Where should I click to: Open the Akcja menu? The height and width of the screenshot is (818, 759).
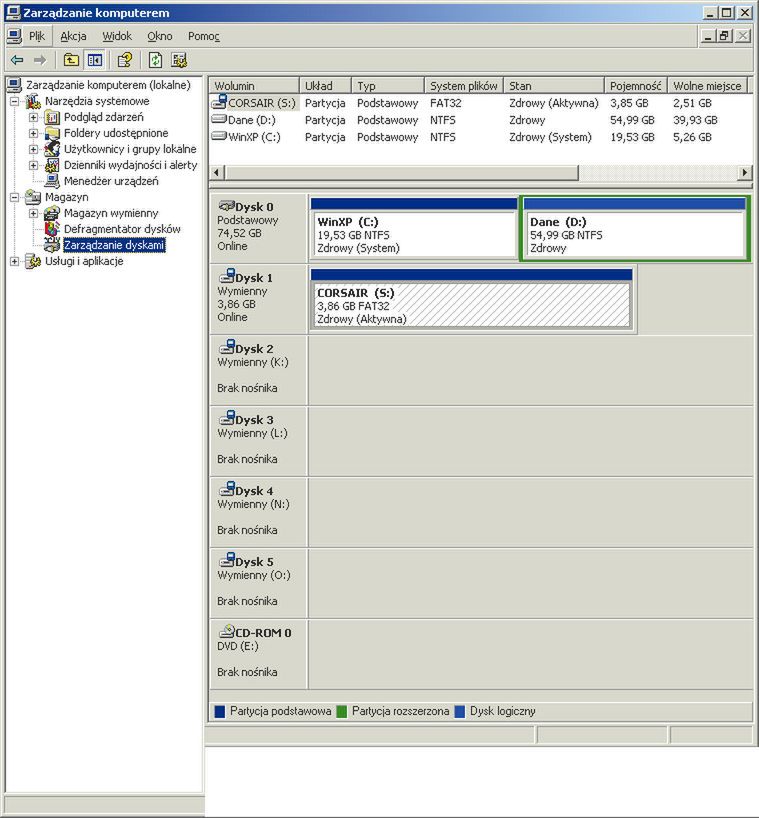[x=73, y=36]
